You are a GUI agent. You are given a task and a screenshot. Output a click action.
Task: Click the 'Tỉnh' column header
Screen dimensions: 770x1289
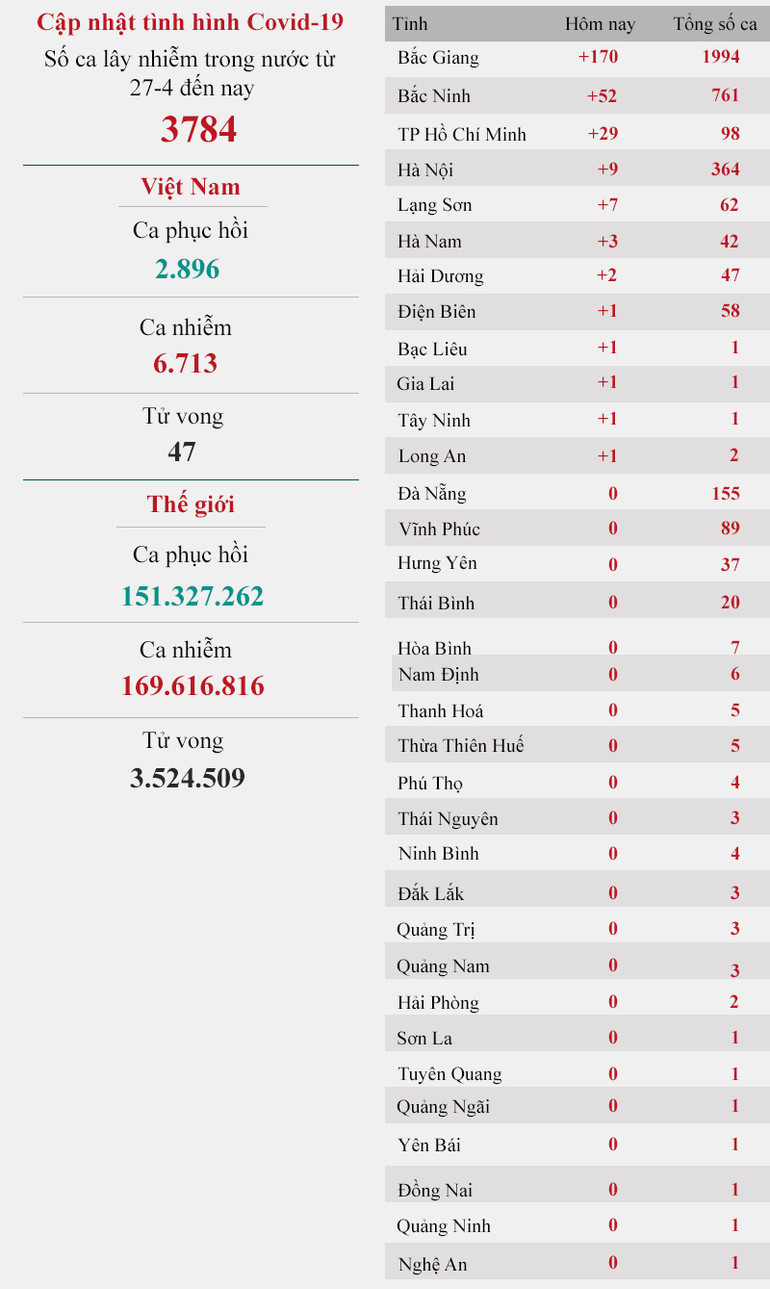tap(410, 23)
